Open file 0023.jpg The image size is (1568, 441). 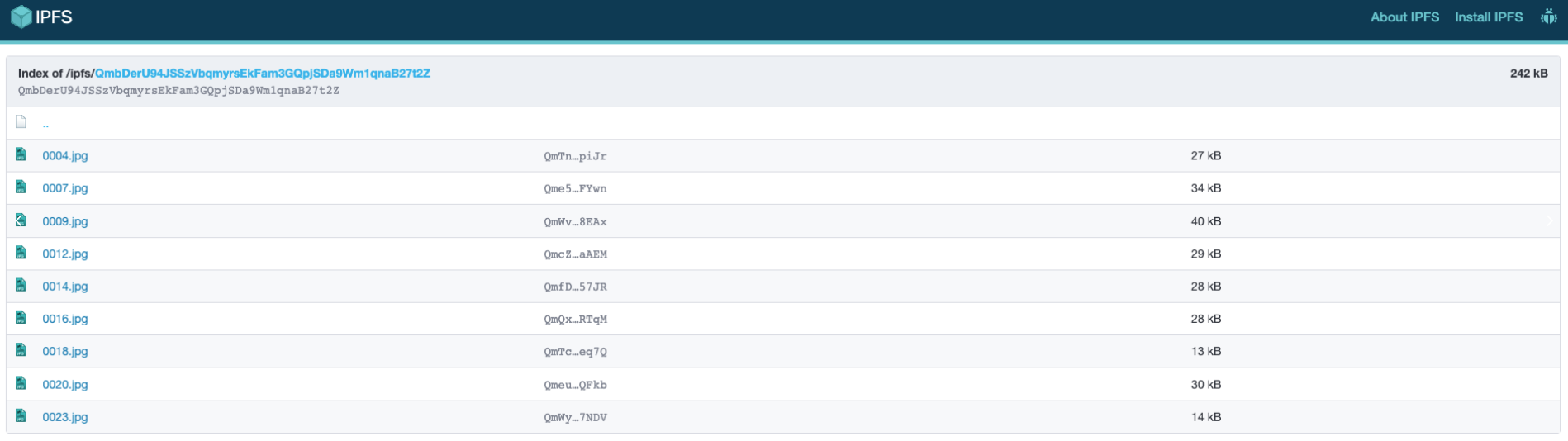click(x=65, y=417)
